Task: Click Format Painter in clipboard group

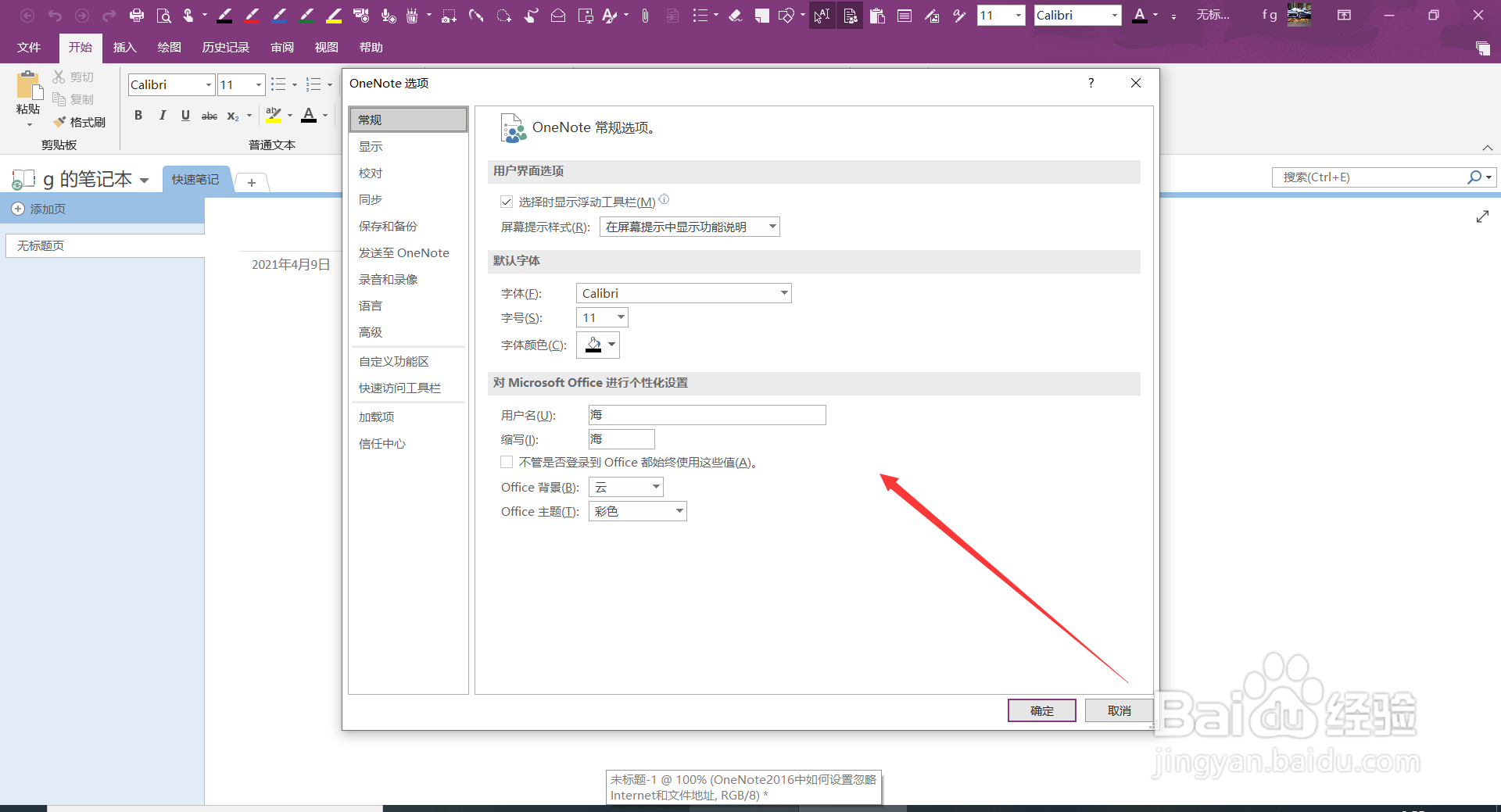Action: [80, 122]
